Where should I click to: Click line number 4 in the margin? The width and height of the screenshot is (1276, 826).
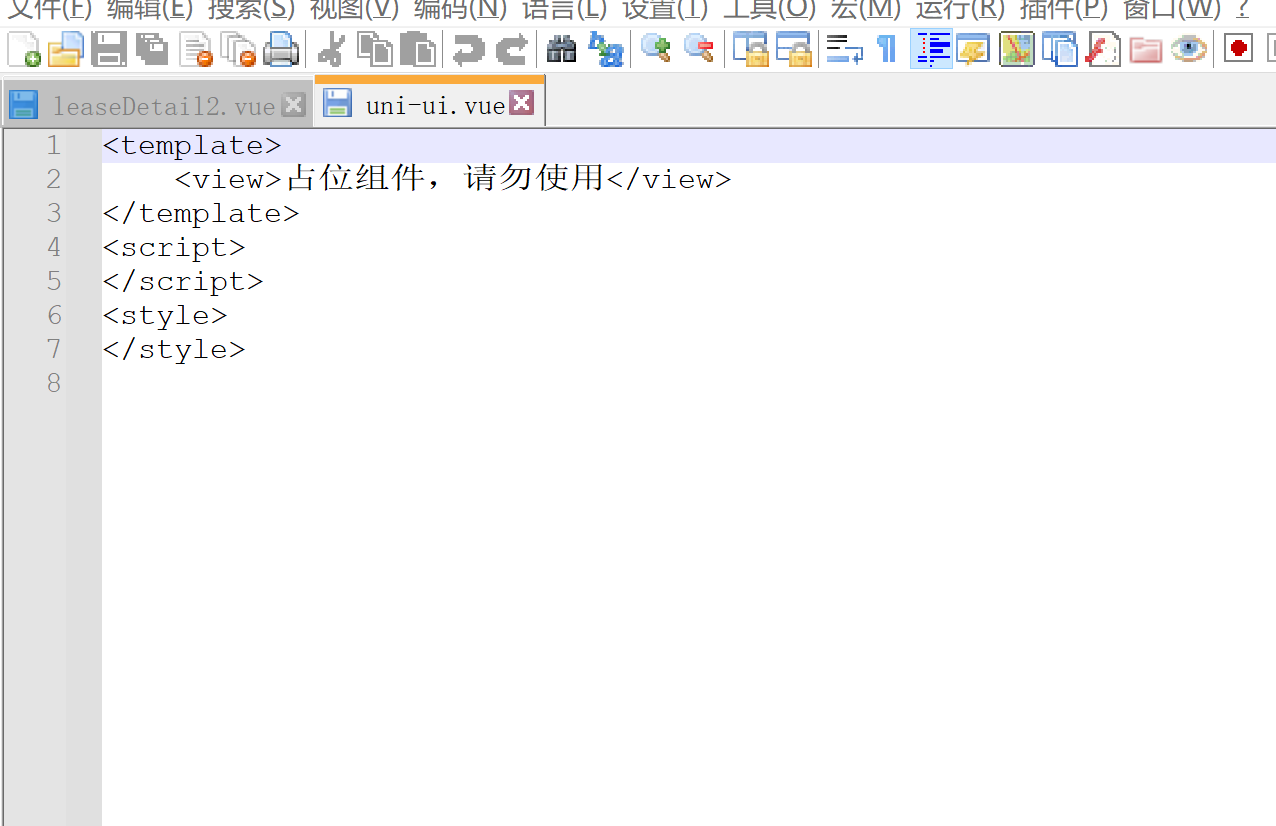coord(54,248)
